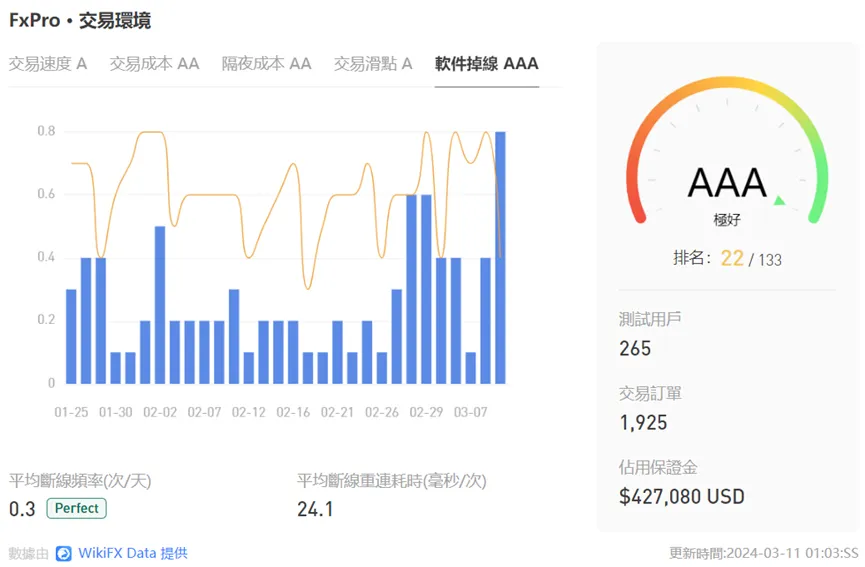Viewport: 865px width, 567px height.
Task: Click the 0.4 y-axis label
Action: click(x=46, y=257)
